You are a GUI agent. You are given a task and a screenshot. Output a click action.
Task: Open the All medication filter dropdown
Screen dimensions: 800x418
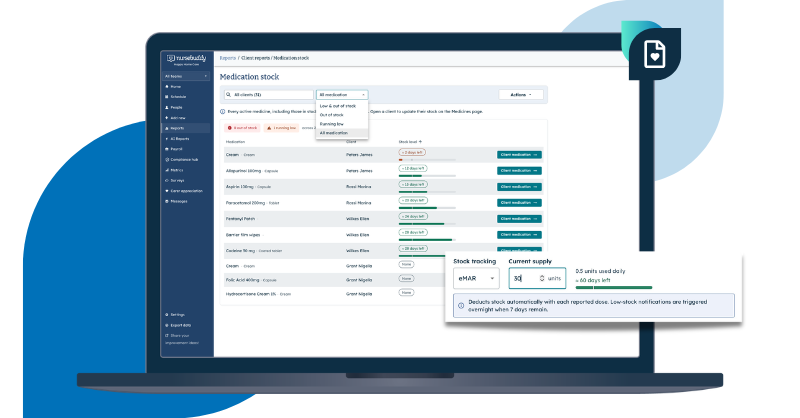pos(342,95)
